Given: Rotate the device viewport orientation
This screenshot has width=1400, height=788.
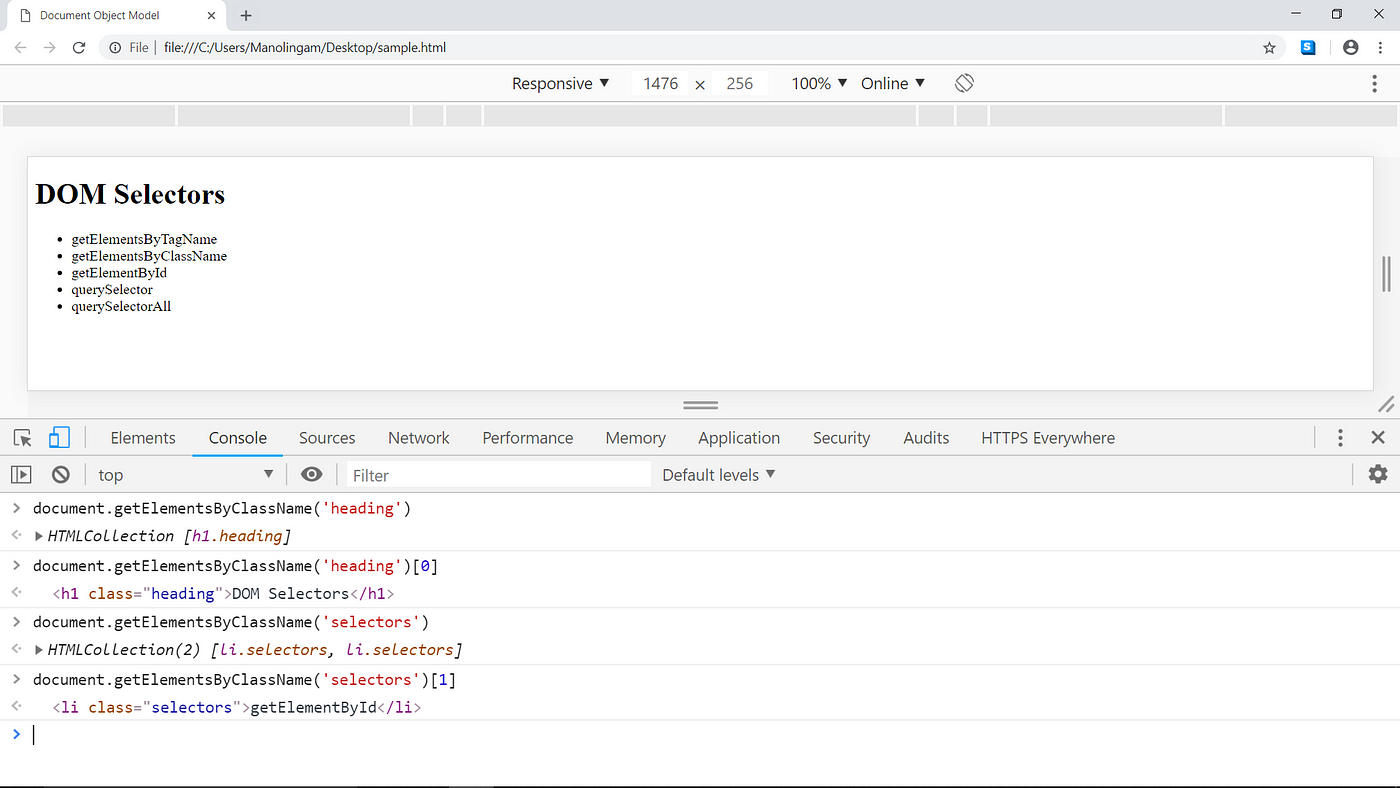Looking at the screenshot, I should click(x=964, y=83).
